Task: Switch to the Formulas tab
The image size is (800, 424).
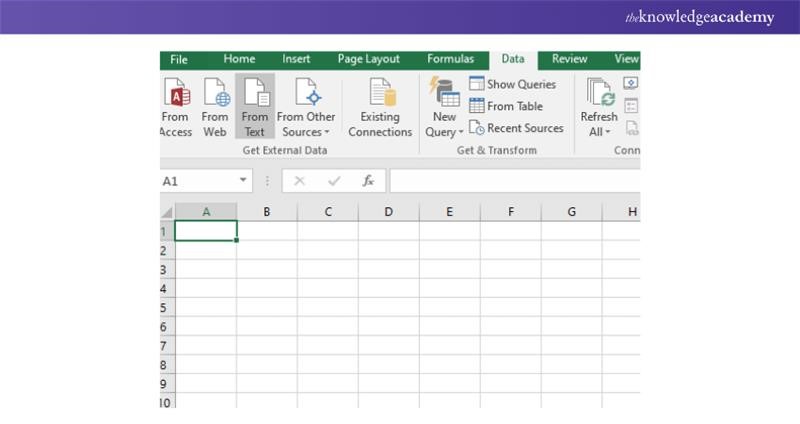Action: [450, 60]
